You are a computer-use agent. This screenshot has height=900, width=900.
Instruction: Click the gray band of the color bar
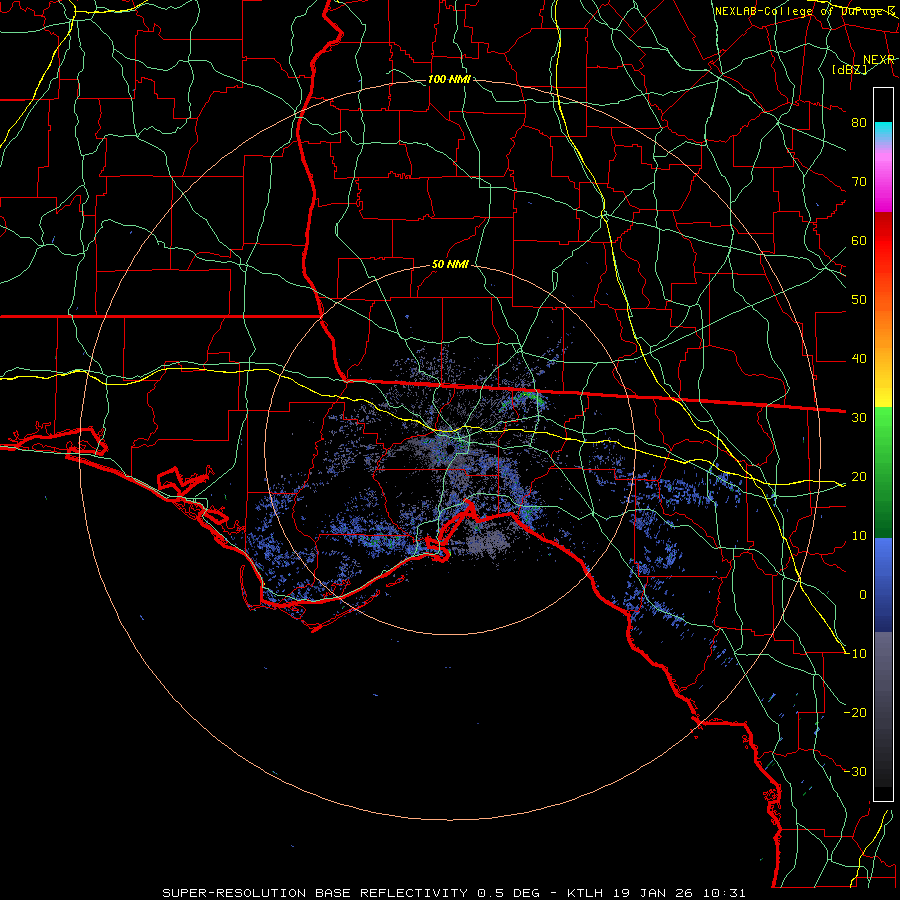883,709
